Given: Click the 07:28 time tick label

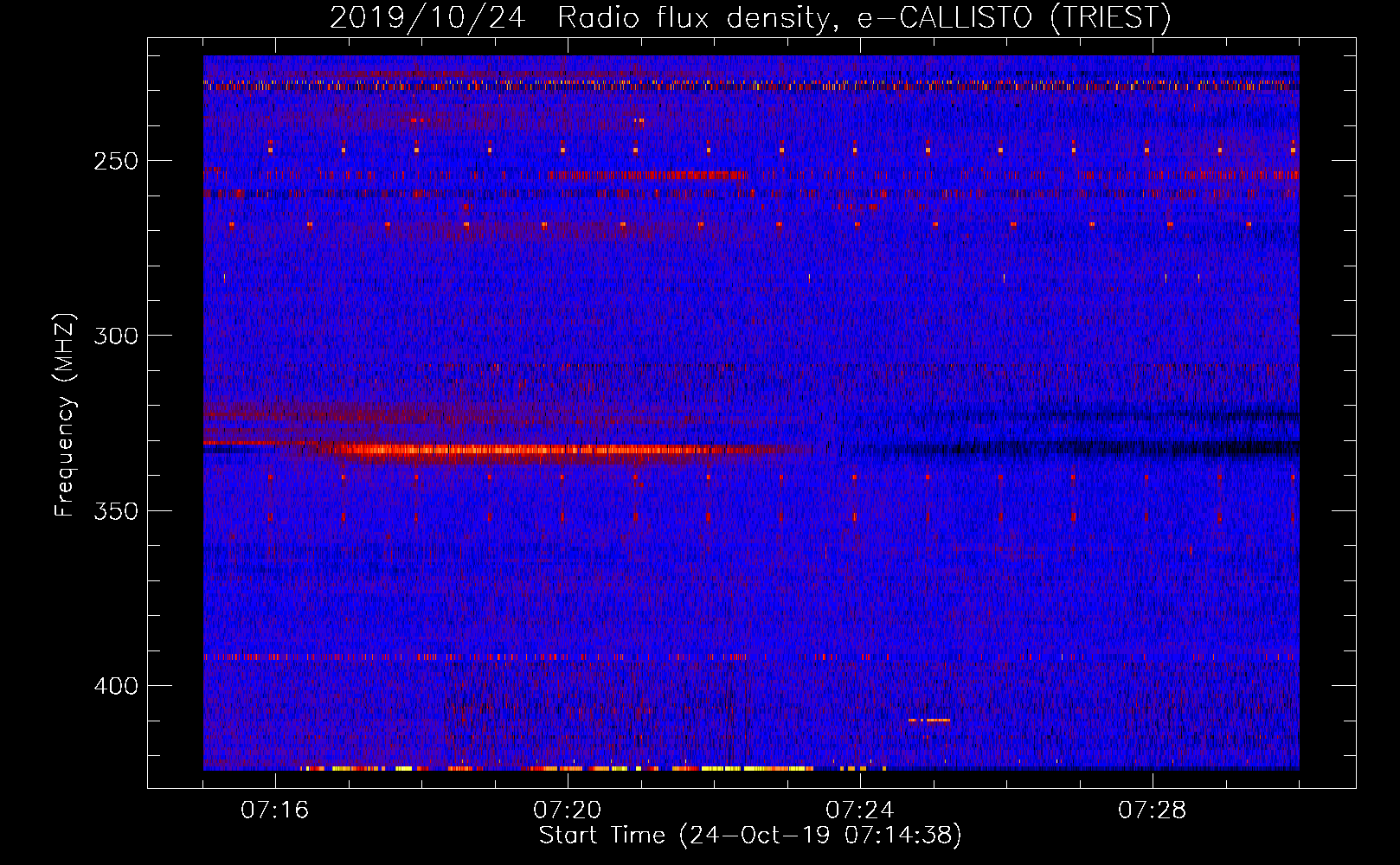Looking at the screenshot, I should [1153, 811].
